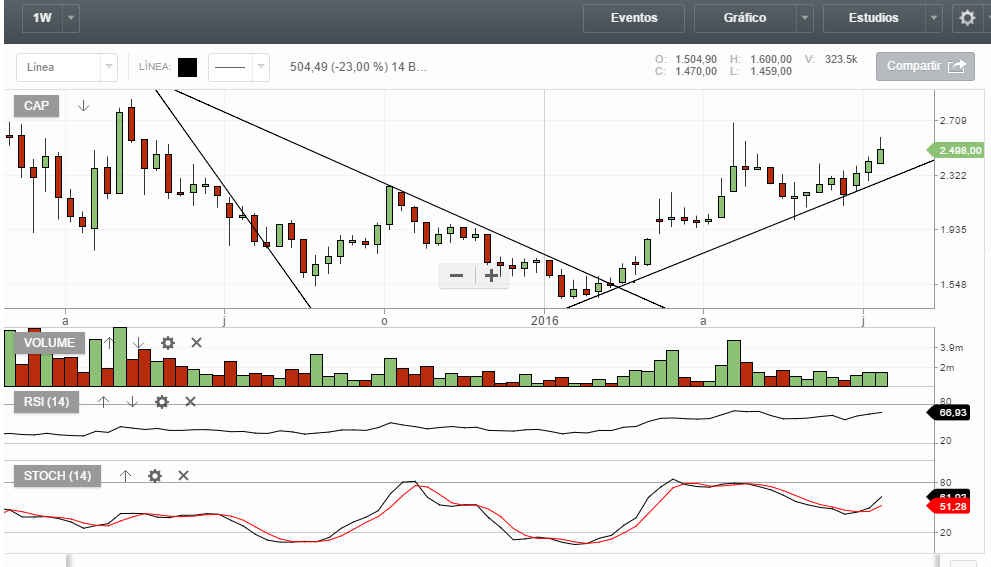Click the 504,49 (-23,00 %) line measurement text
Image resolution: width=991 pixels, height=567 pixels.
click(x=358, y=67)
